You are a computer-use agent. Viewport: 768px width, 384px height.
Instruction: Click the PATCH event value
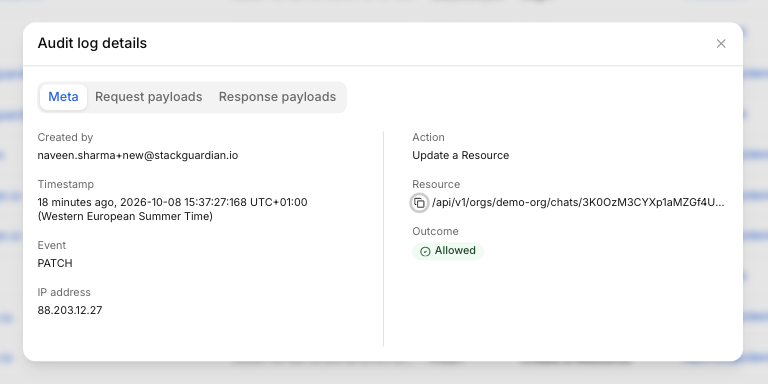coord(55,264)
